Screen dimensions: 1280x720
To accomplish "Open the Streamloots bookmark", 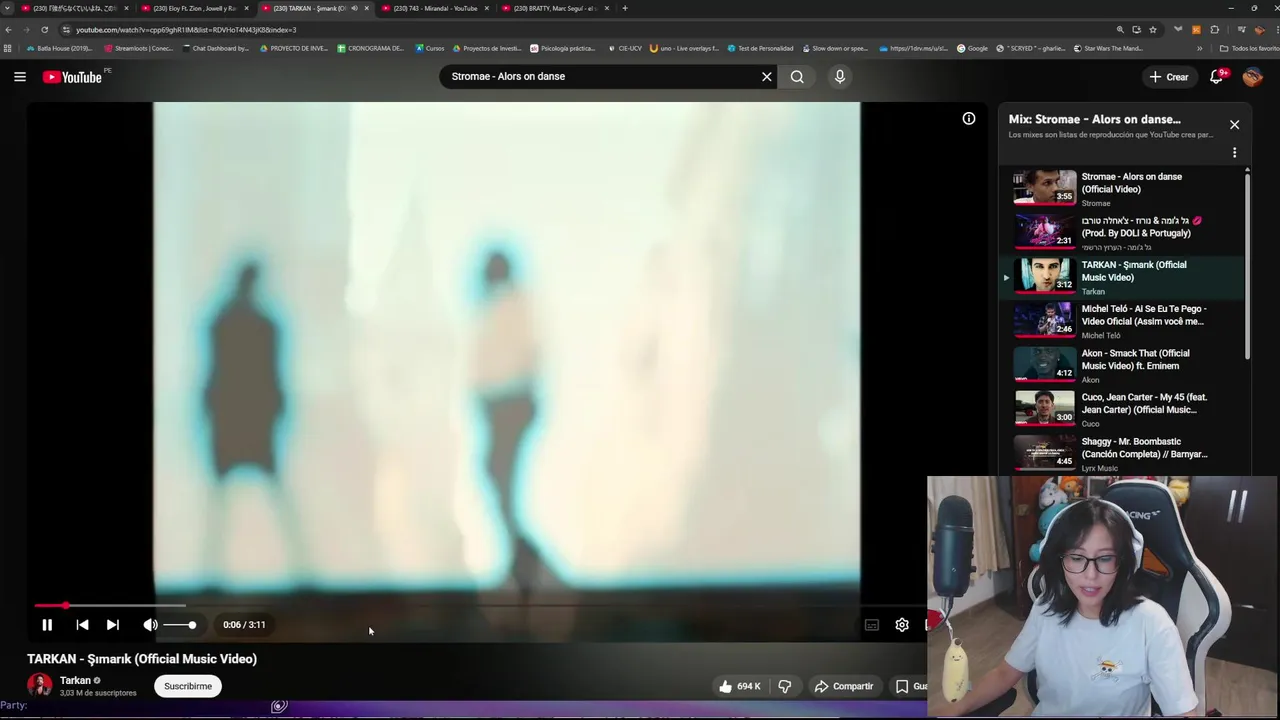I will (x=139, y=48).
